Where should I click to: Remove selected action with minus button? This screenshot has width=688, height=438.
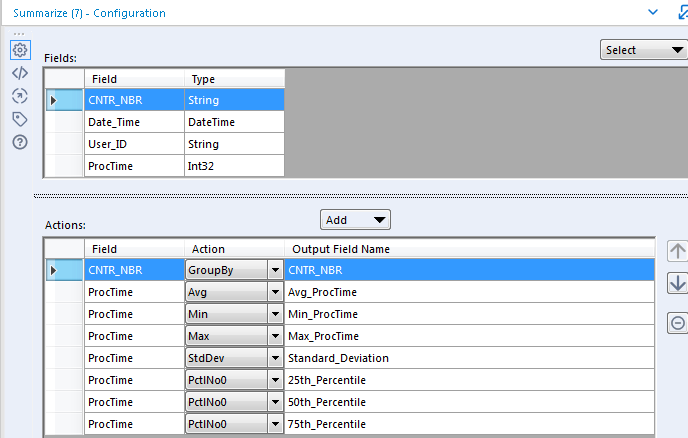(677, 323)
